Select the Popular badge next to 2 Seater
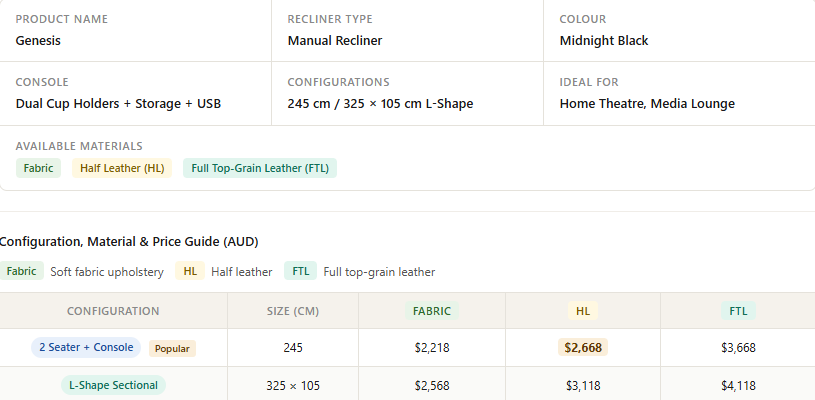The height and width of the screenshot is (400, 815). pos(172,349)
